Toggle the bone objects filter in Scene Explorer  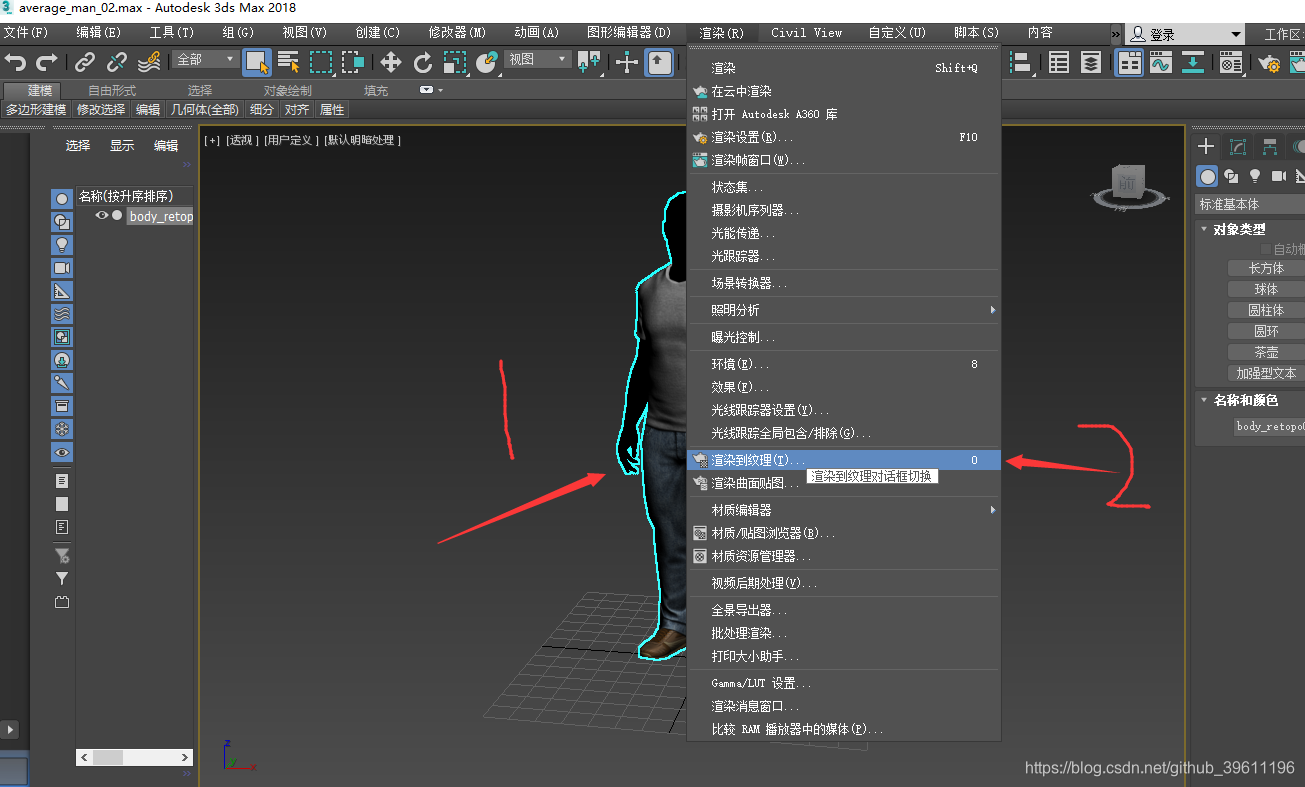[62, 383]
